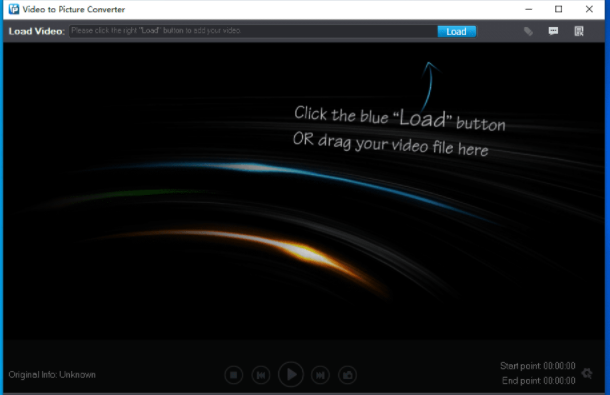Click the register key icon
Viewport: 610px width, 395px height.
579,31
